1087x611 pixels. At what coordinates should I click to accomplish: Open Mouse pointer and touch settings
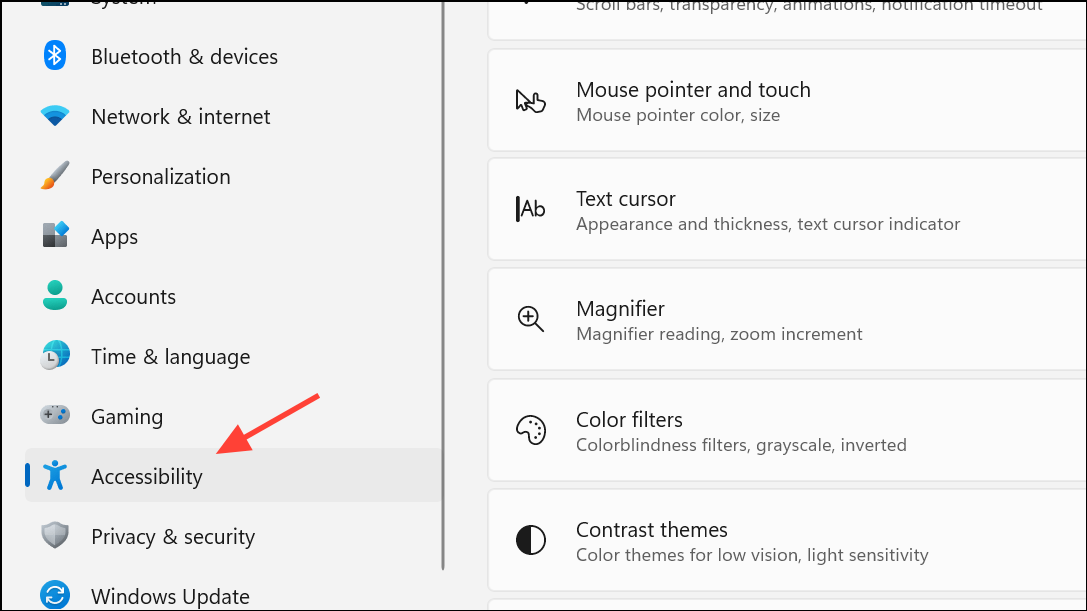coord(788,101)
